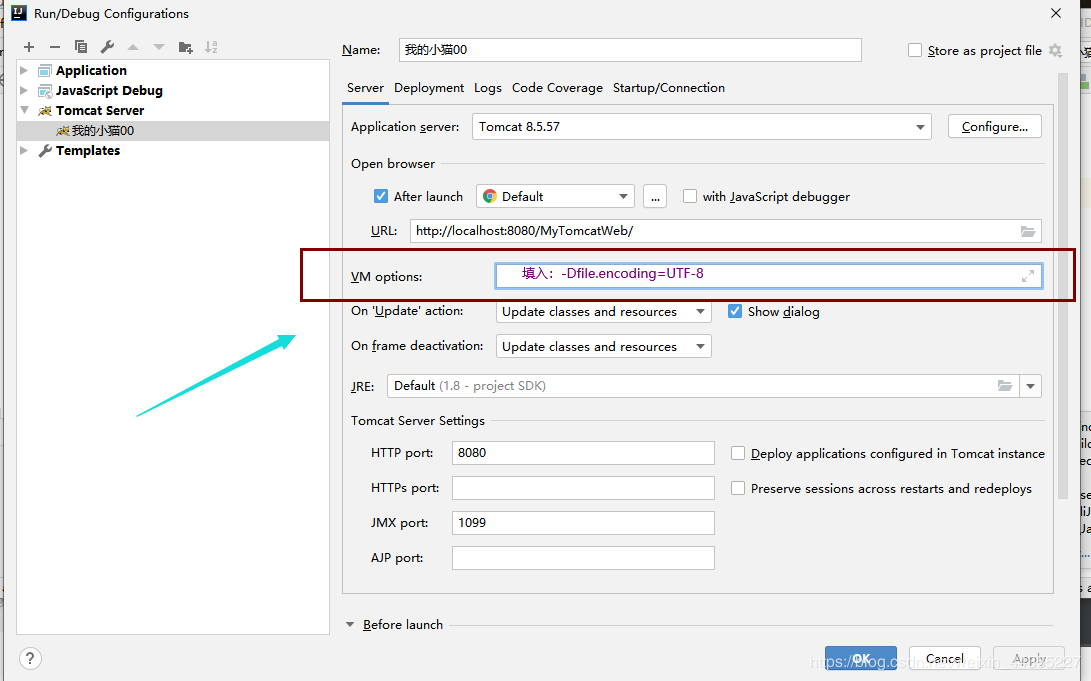Click the Help question mark icon
This screenshot has width=1091, height=681.
(30, 658)
